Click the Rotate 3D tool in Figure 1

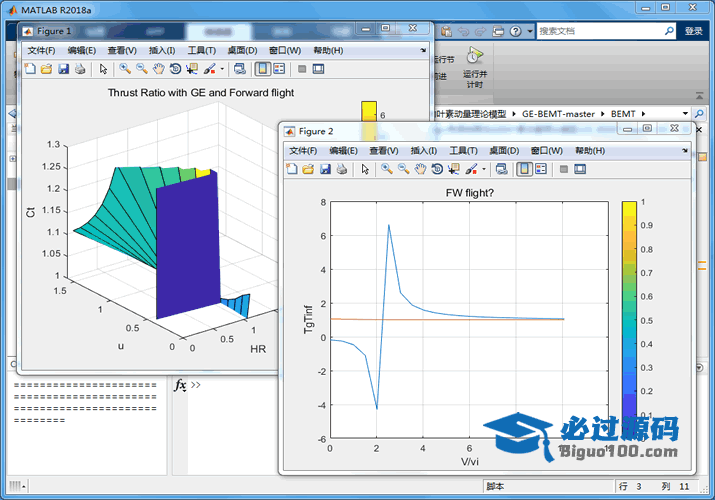(x=175, y=69)
